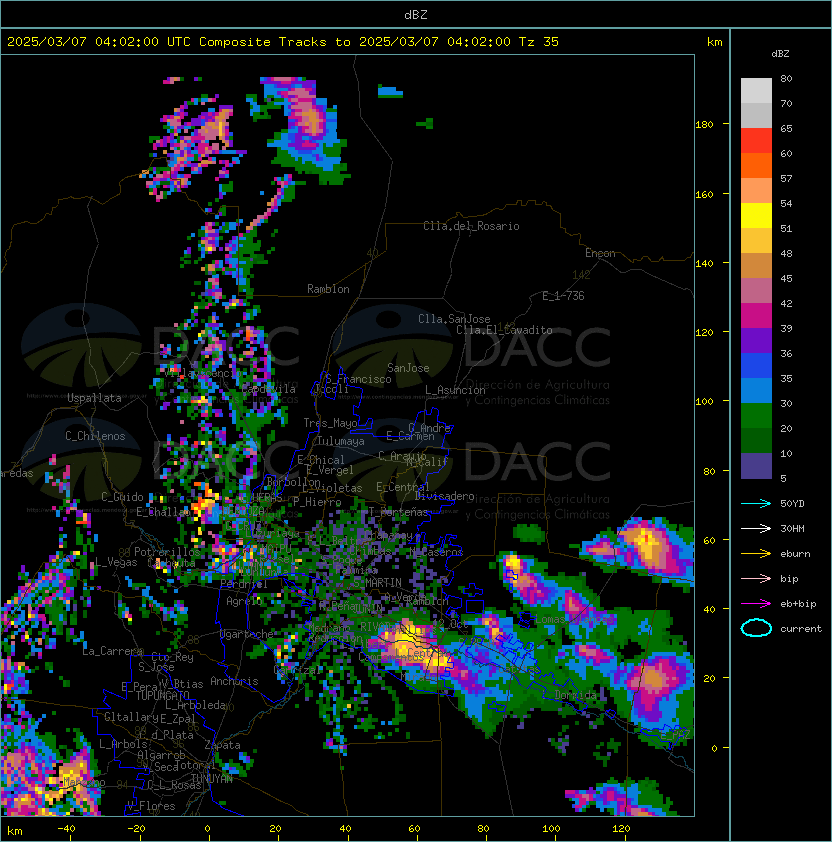Click the dBZ title at window top
The image size is (832, 842).
tap(416, 15)
